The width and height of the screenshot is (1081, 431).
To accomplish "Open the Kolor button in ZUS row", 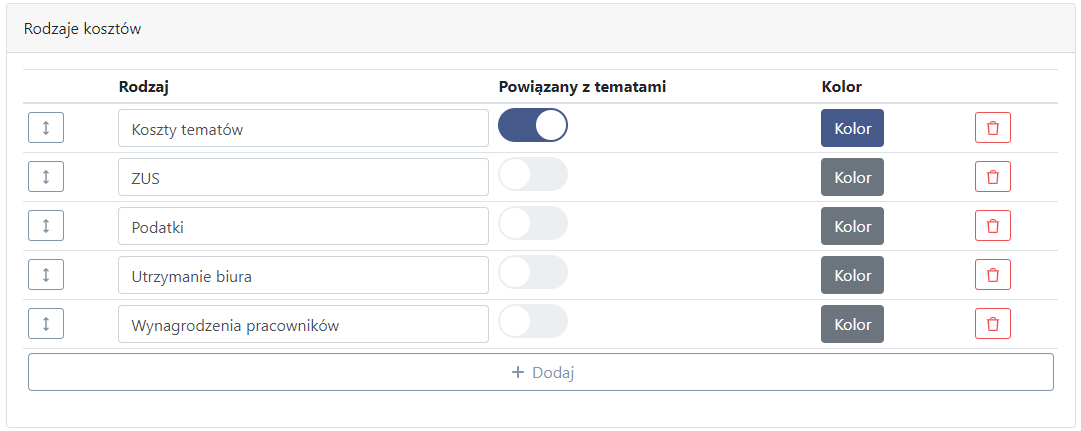I will point(852,177).
